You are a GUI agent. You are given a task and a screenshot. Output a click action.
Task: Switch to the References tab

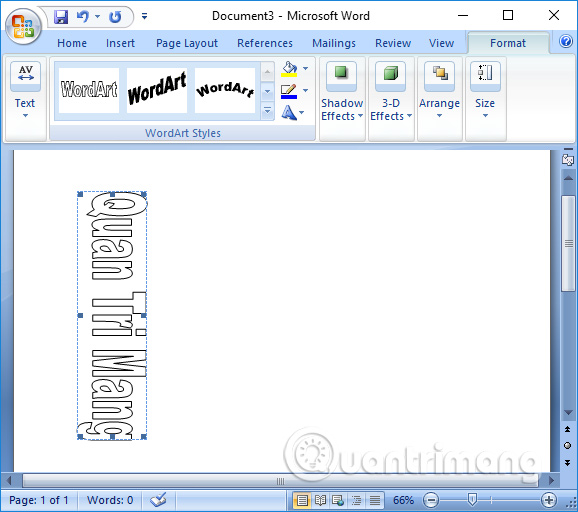[265, 43]
